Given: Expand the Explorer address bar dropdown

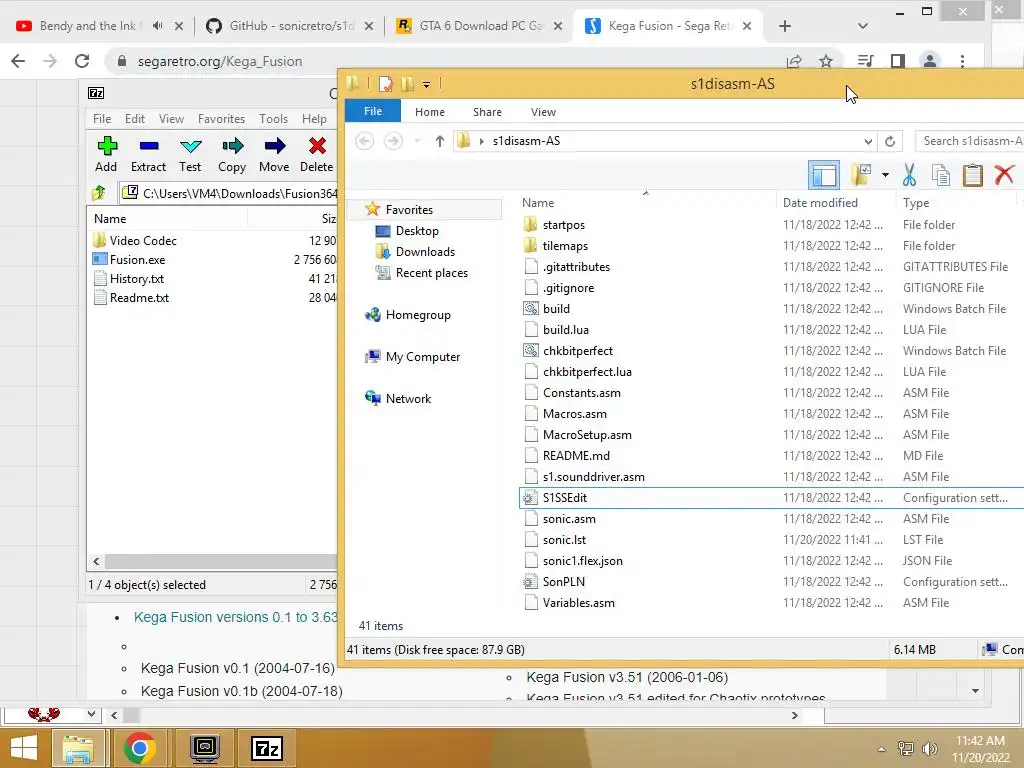Looking at the screenshot, I should tap(867, 141).
